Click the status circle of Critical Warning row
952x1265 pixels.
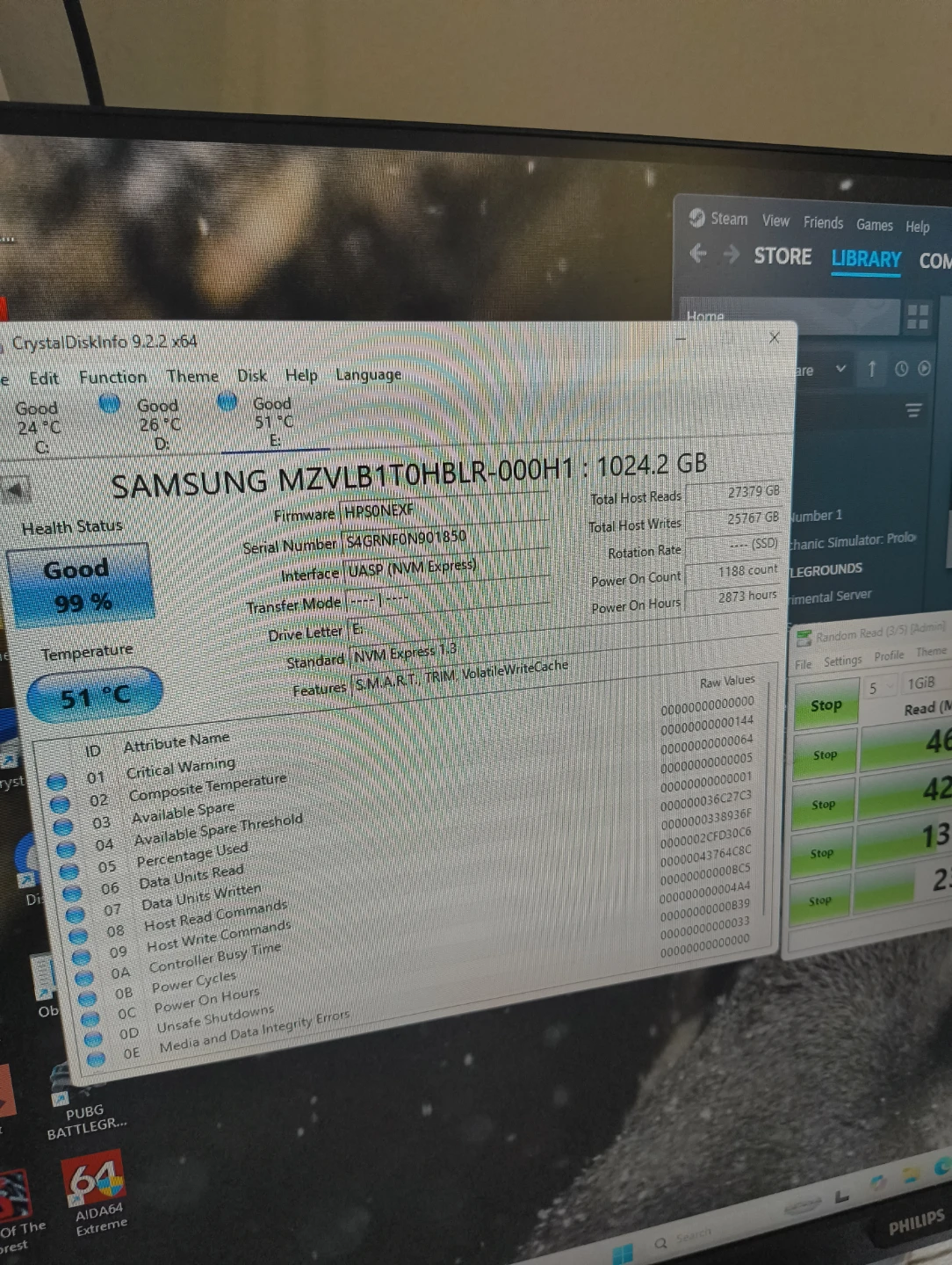click(57, 781)
